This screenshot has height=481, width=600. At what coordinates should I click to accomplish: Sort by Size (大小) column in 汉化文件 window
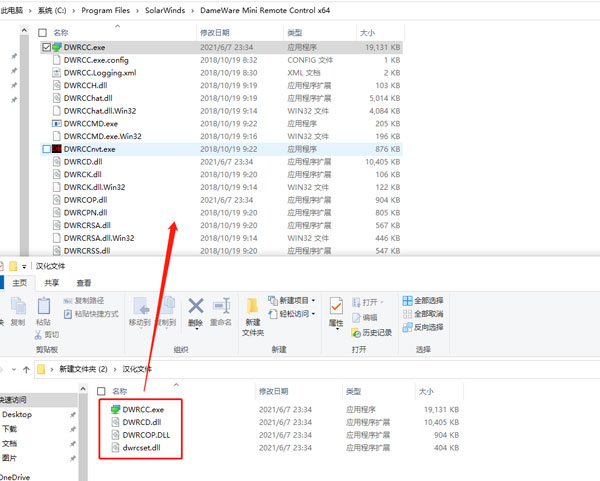click(426, 391)
